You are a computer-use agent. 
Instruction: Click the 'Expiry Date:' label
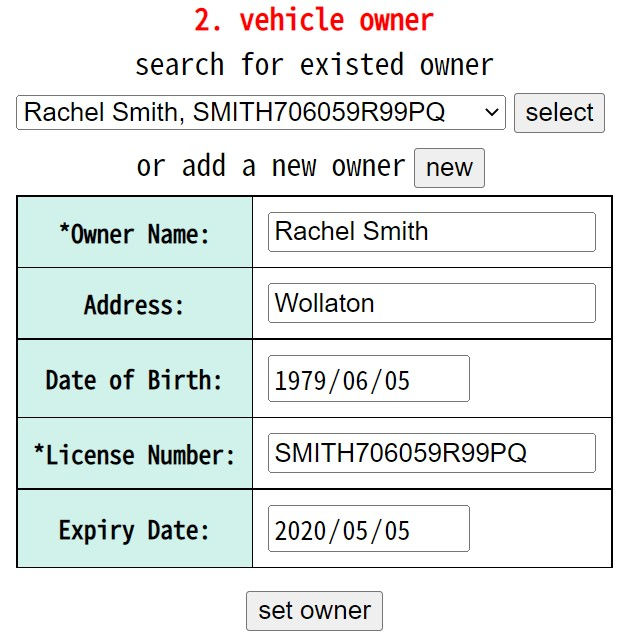[x=134, y=530]
